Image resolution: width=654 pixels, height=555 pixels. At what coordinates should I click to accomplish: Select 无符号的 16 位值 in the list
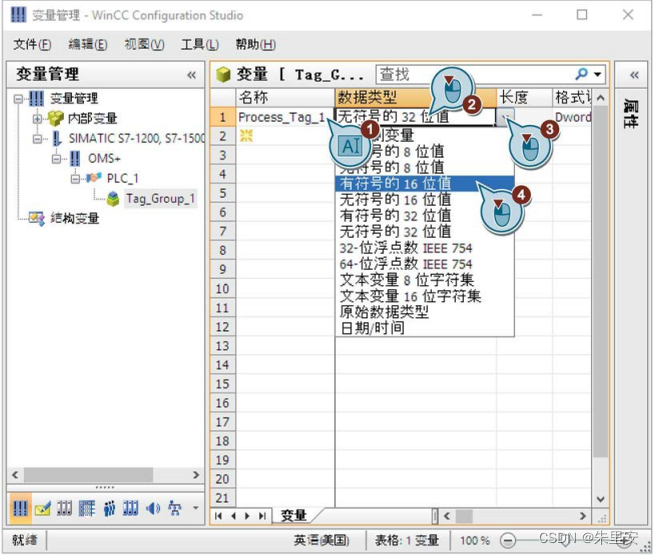pos(424,200)
